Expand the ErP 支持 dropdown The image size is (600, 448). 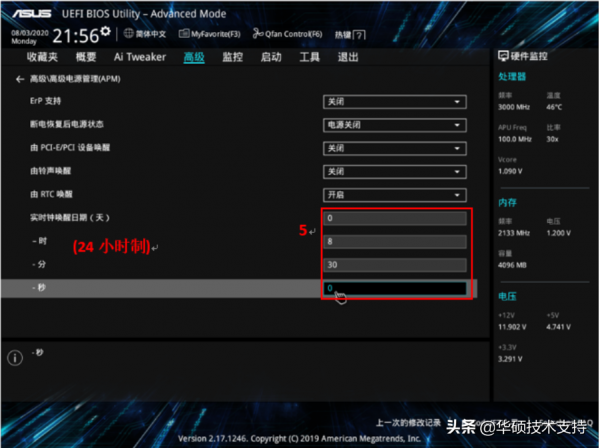tap(394, 102)
